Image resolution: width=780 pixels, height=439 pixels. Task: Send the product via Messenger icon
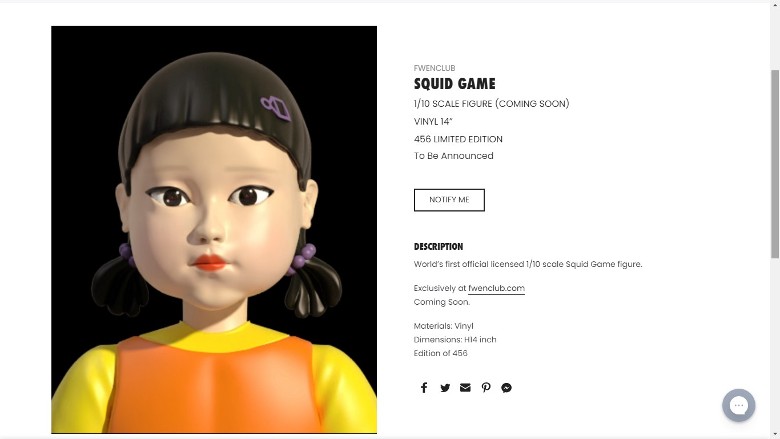[506, 388]
